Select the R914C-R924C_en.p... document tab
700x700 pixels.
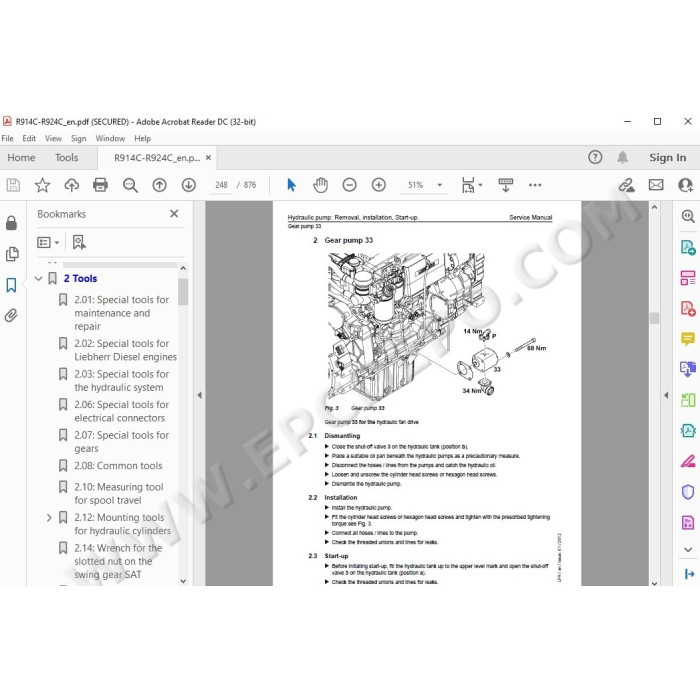(157, 158)
